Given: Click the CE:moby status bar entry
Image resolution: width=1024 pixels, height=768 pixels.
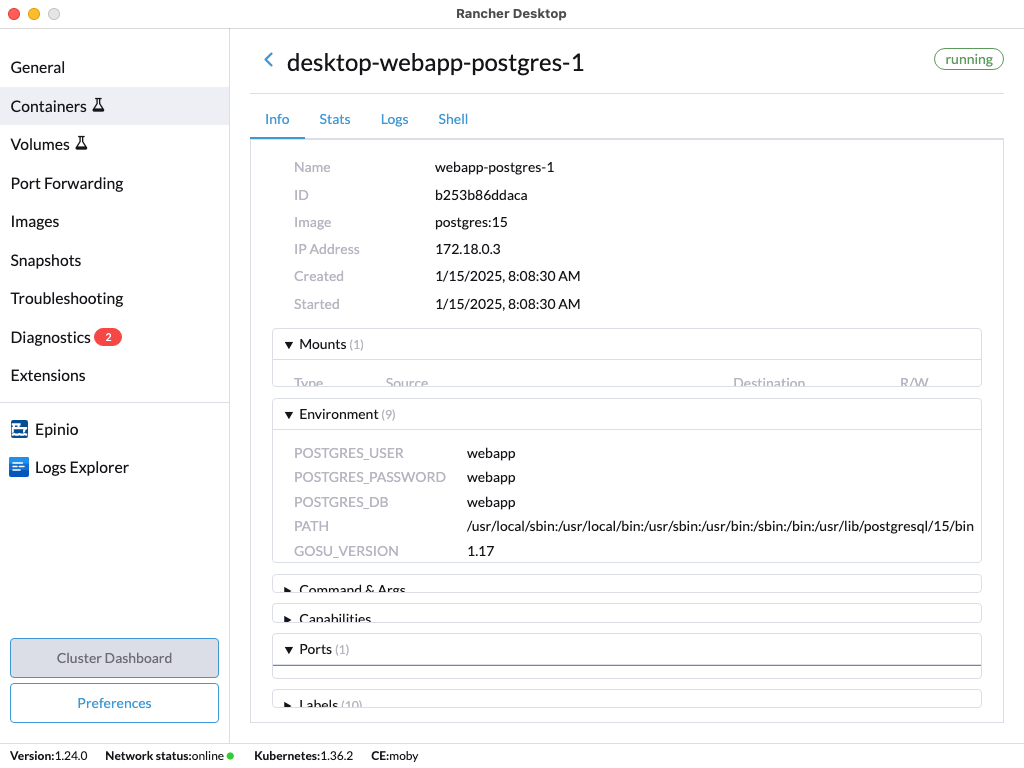Looking at the screenshot, I should point(394,756).
